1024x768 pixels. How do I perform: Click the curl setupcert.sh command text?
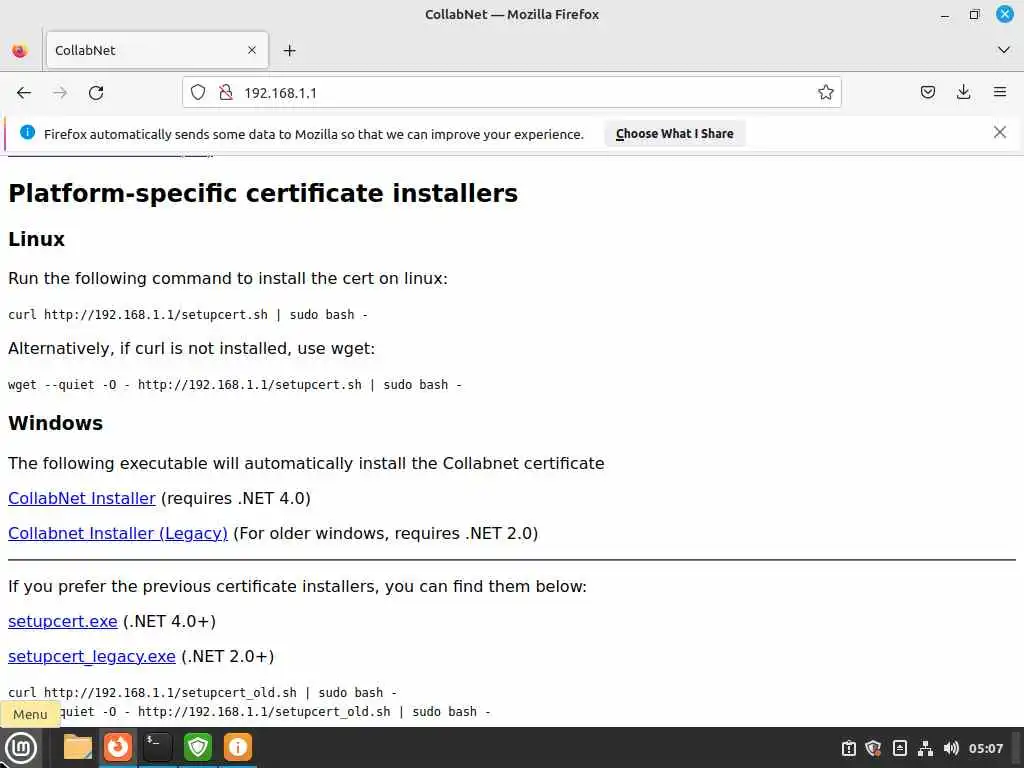(188, 315)
